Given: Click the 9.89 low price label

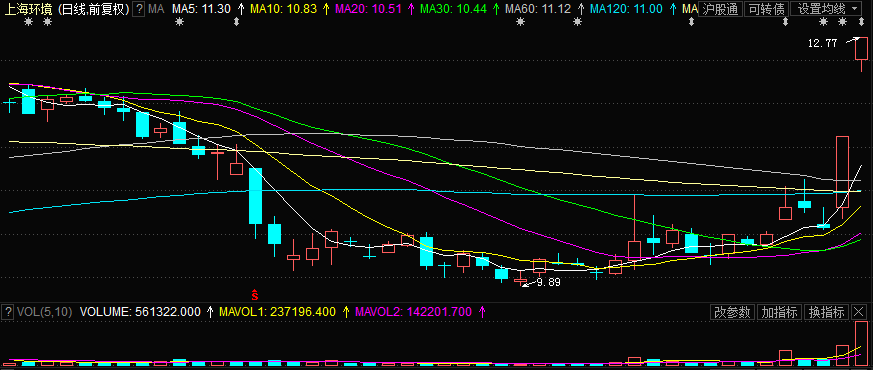Looking at the screenshot, I should tap(548, 283).
